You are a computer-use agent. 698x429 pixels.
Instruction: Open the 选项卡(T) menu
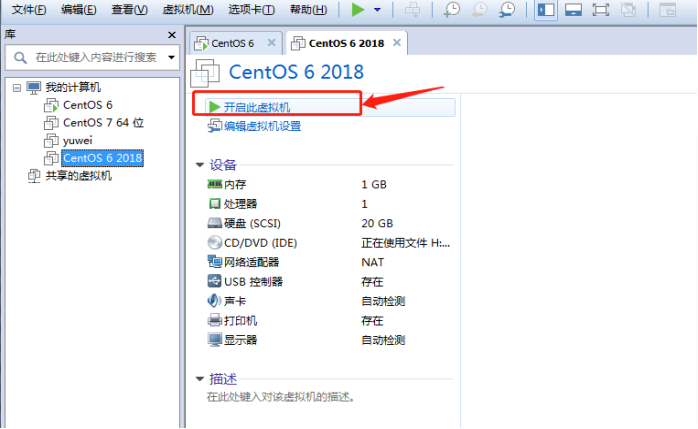click(x=251, y=9)
